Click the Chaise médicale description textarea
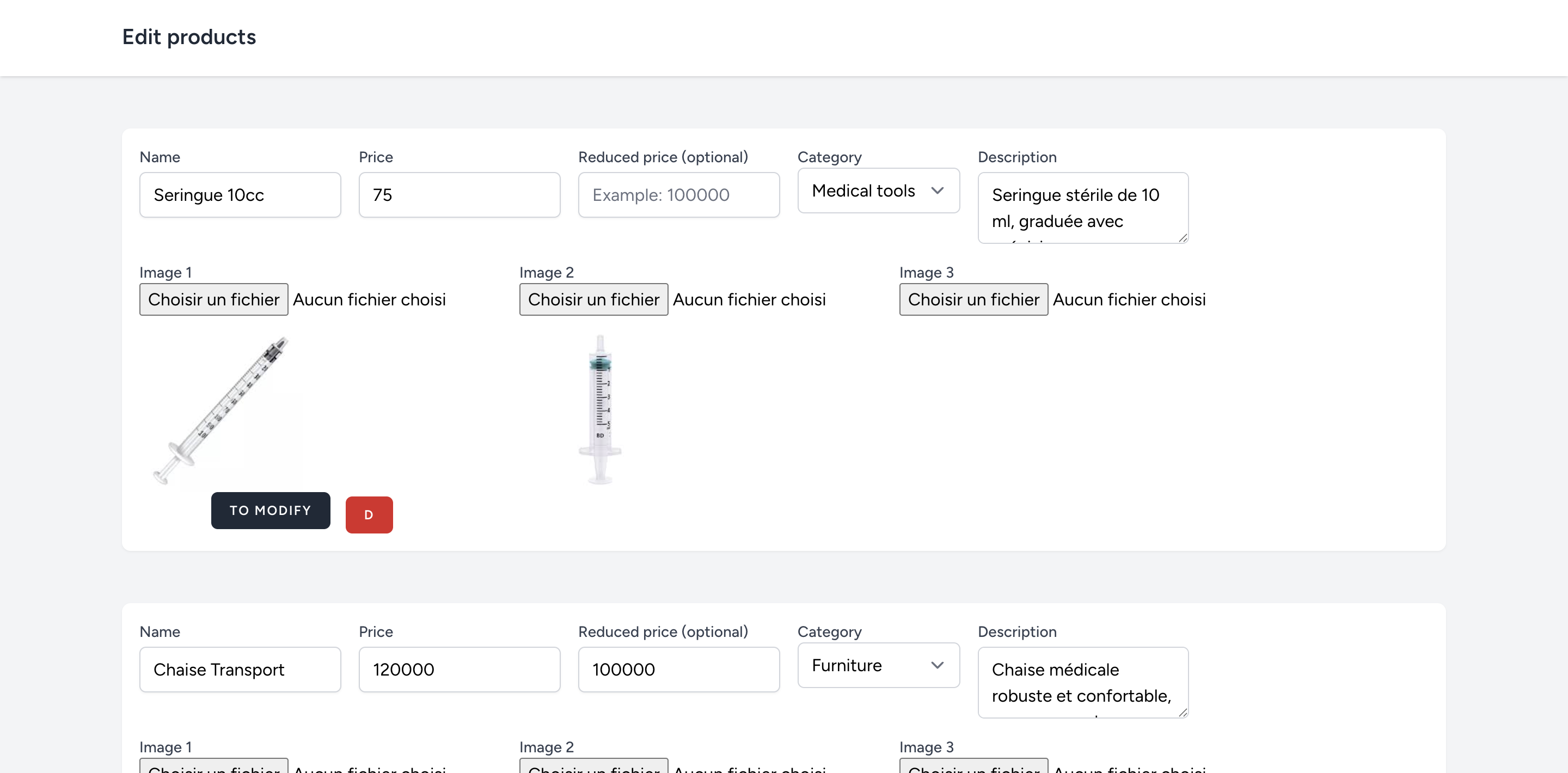Screen dimensions: 1568x773 (1082, 682)
